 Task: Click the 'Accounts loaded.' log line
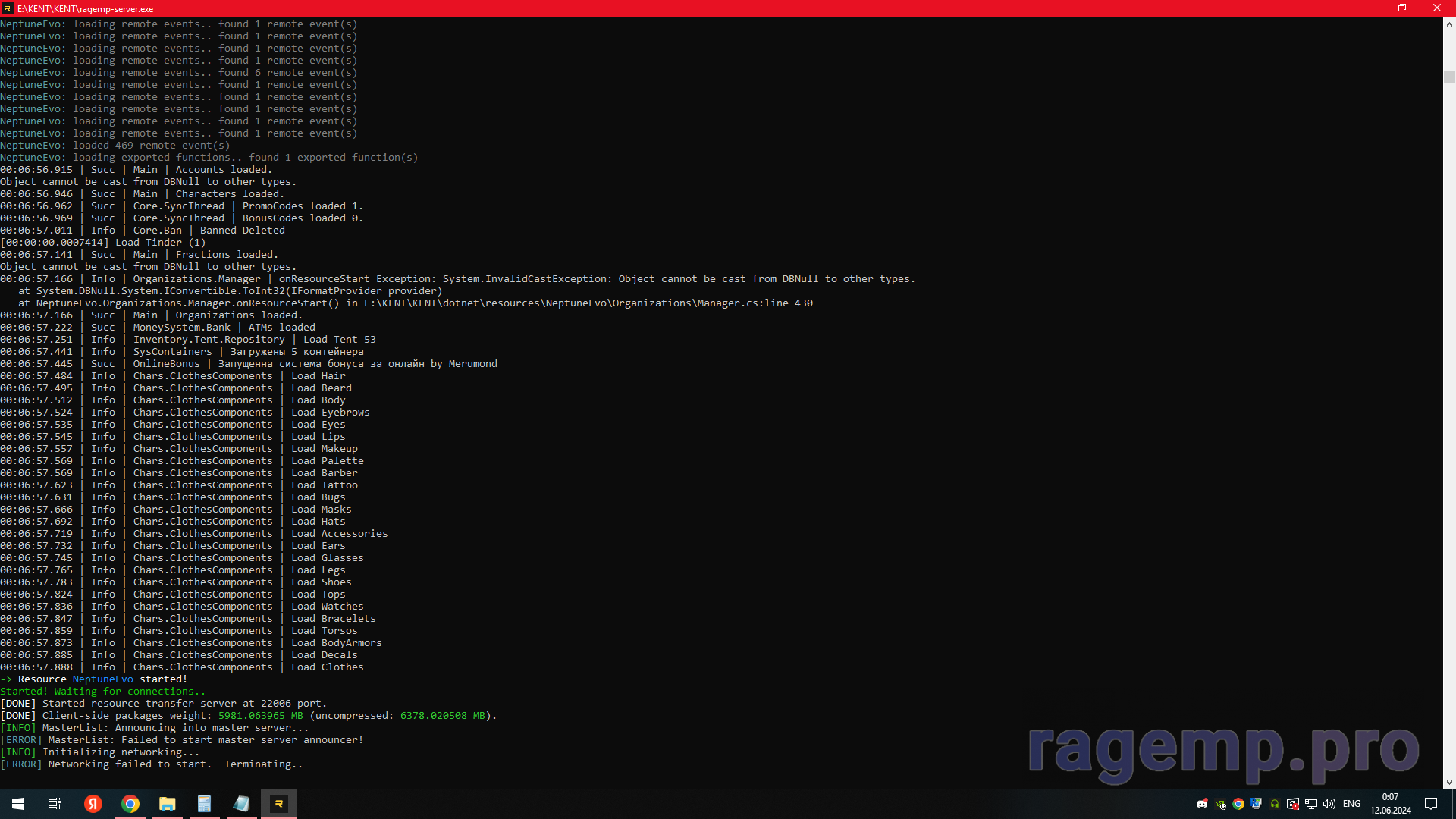coord(136,170)
